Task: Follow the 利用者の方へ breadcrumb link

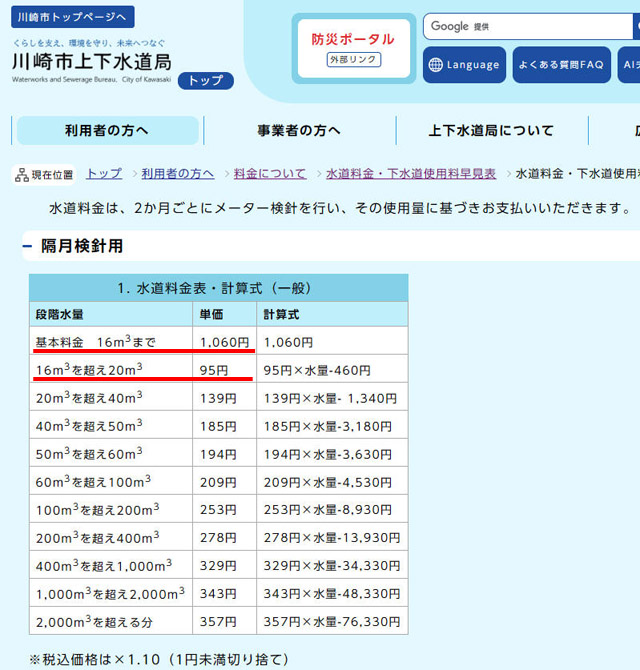Action: [178, 173]
